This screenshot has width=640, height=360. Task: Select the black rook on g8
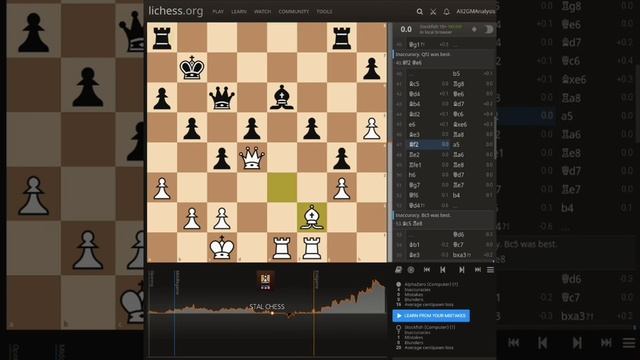(342, 38)
